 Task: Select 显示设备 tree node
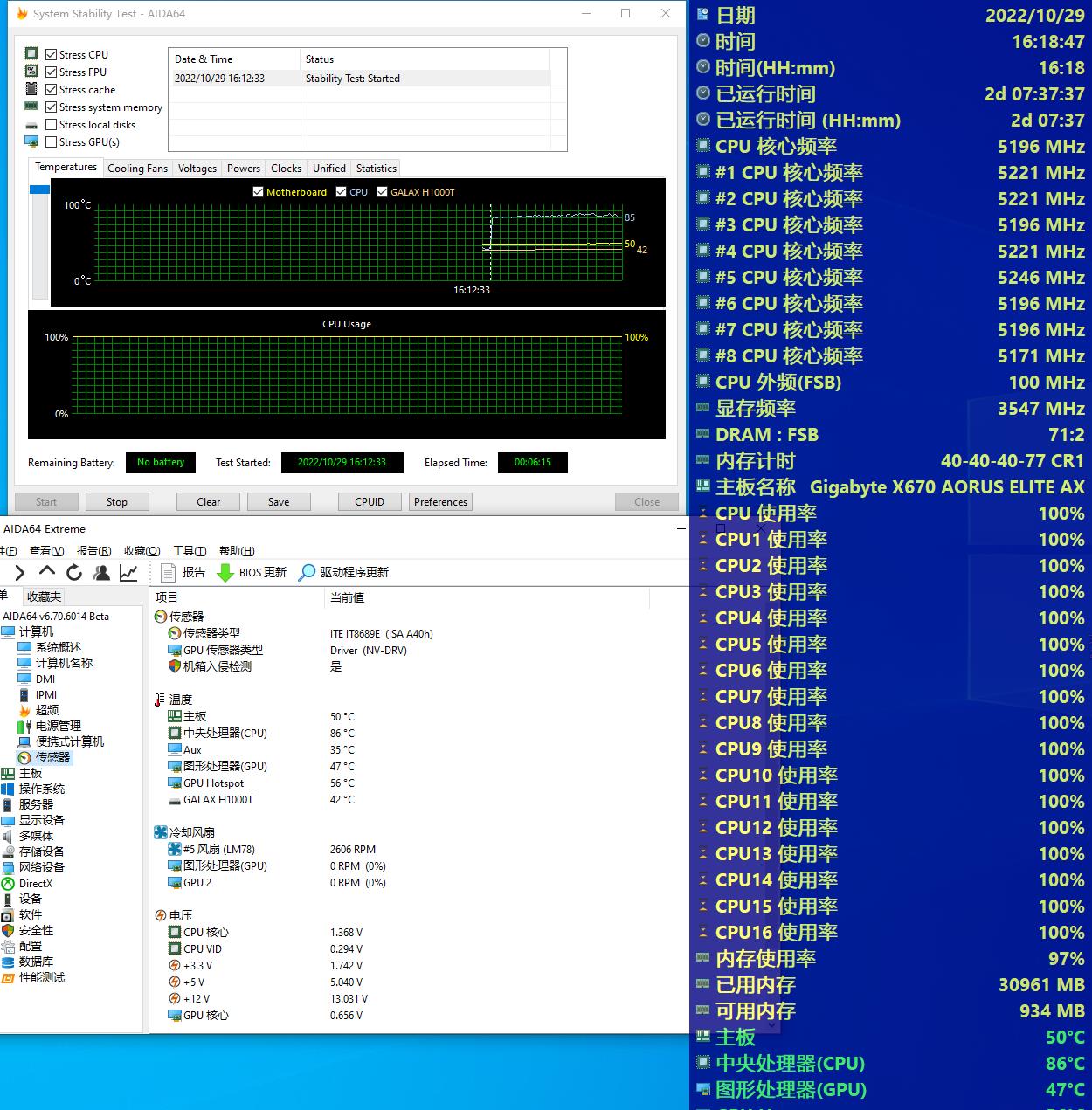pos(42,820)
